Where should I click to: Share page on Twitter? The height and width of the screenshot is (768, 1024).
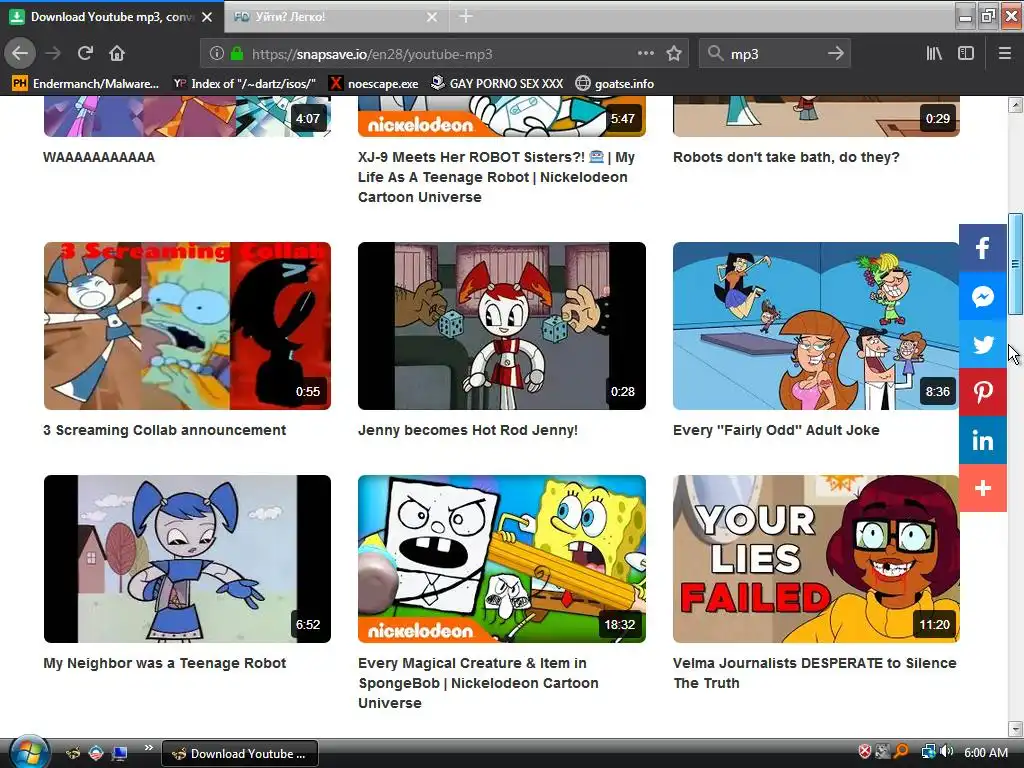[x=983, y=344]
